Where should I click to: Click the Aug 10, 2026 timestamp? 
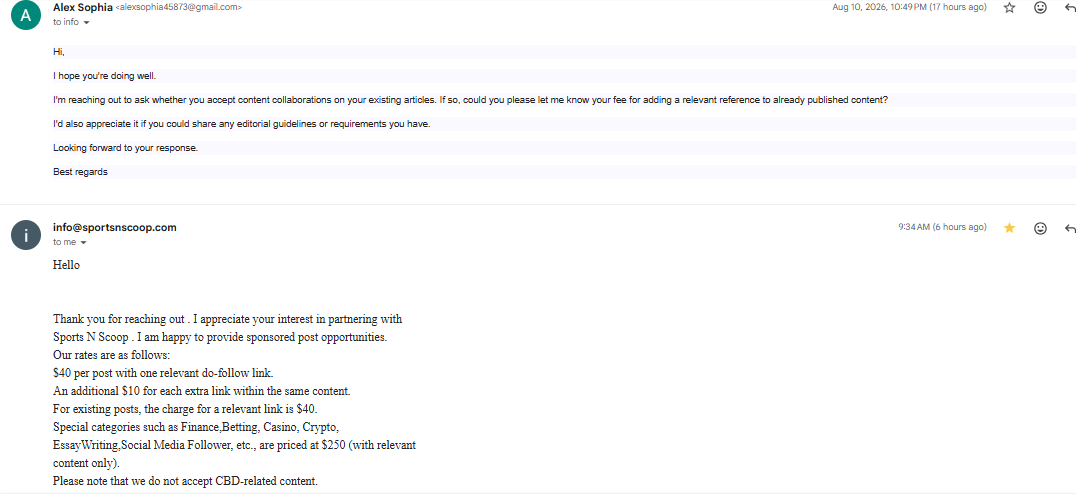click(909, 7)
